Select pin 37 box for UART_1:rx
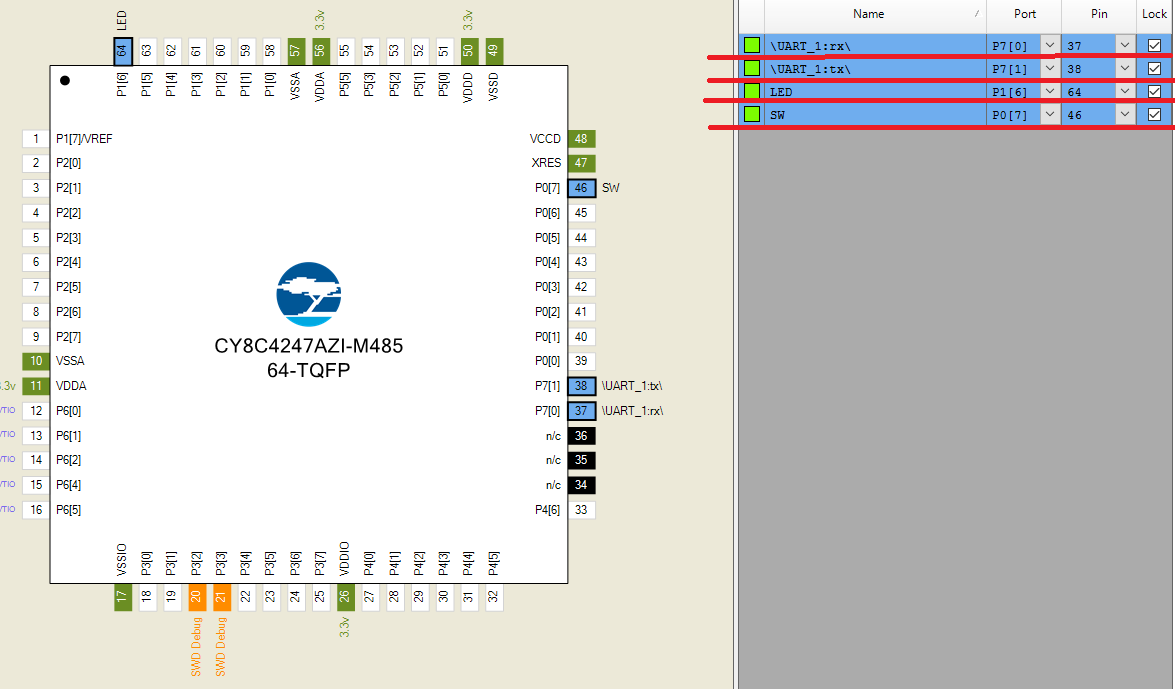The image size is (1175, 689). [x=582, y=411]
